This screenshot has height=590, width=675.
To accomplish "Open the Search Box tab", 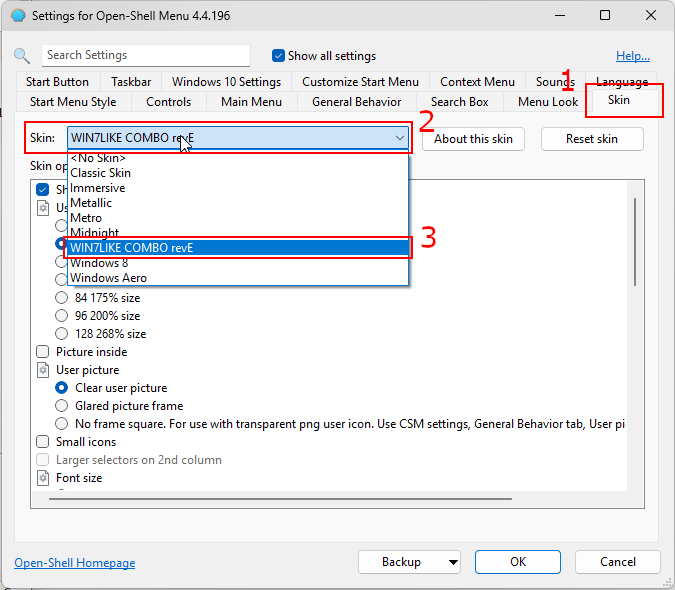I will [x=459, y=102].
